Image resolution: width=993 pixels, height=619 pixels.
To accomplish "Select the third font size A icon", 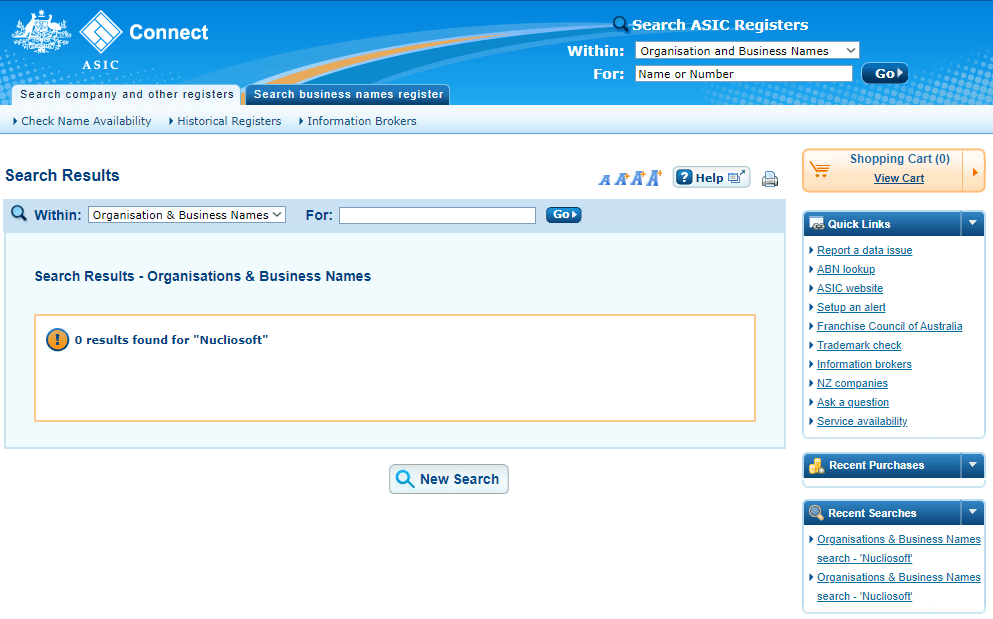I will (x=637, y=179).
